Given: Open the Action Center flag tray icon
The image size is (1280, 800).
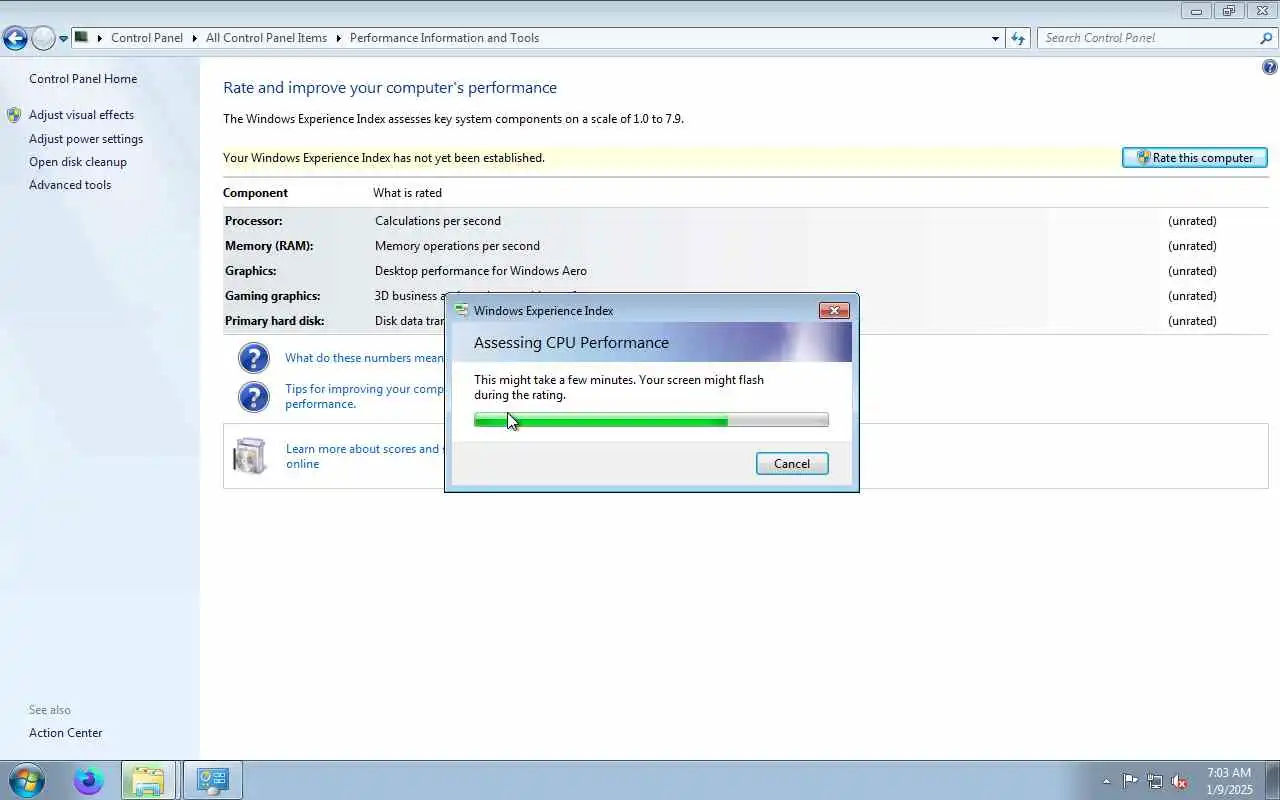Looking at the screenshot, I should coord(1130,781).
